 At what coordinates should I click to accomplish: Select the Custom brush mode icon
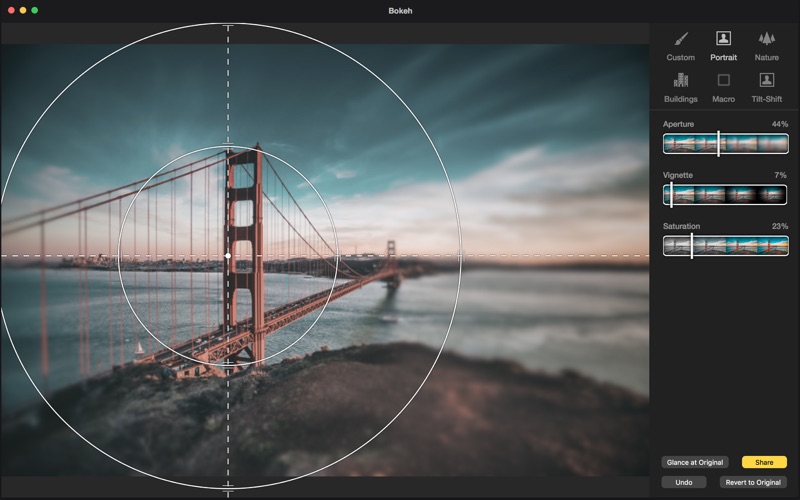[x=680, y=39]
